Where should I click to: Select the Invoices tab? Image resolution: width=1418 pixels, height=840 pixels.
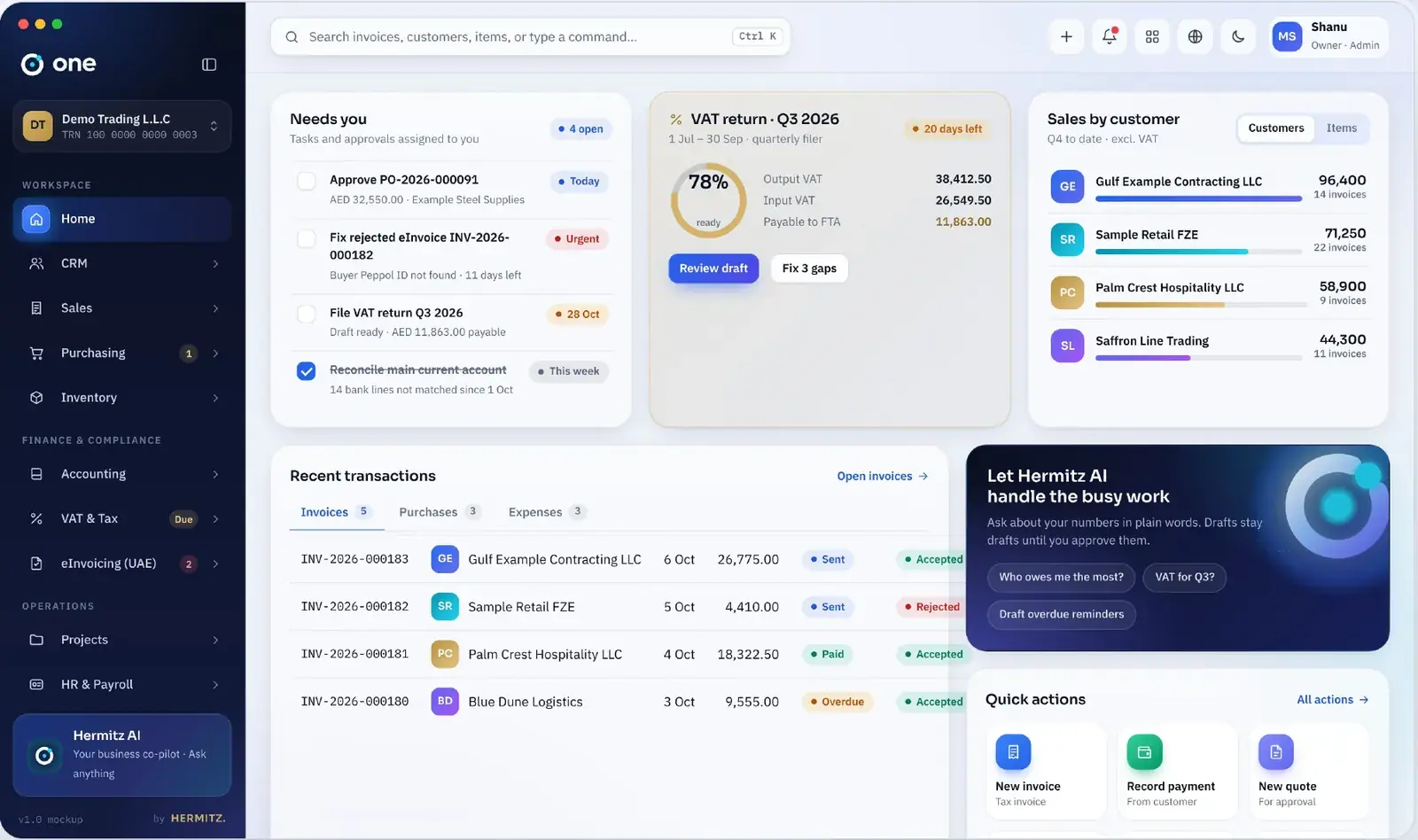point(336,512)
